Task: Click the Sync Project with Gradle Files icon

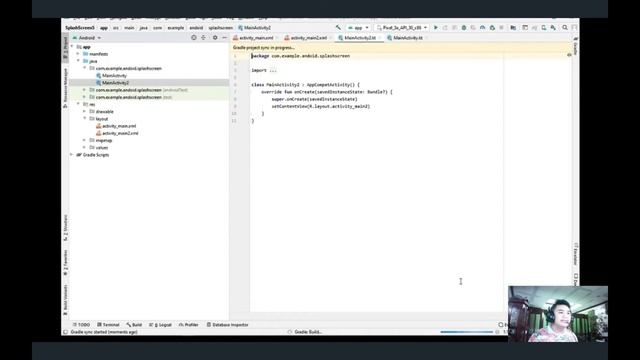Action: (534, 28)
